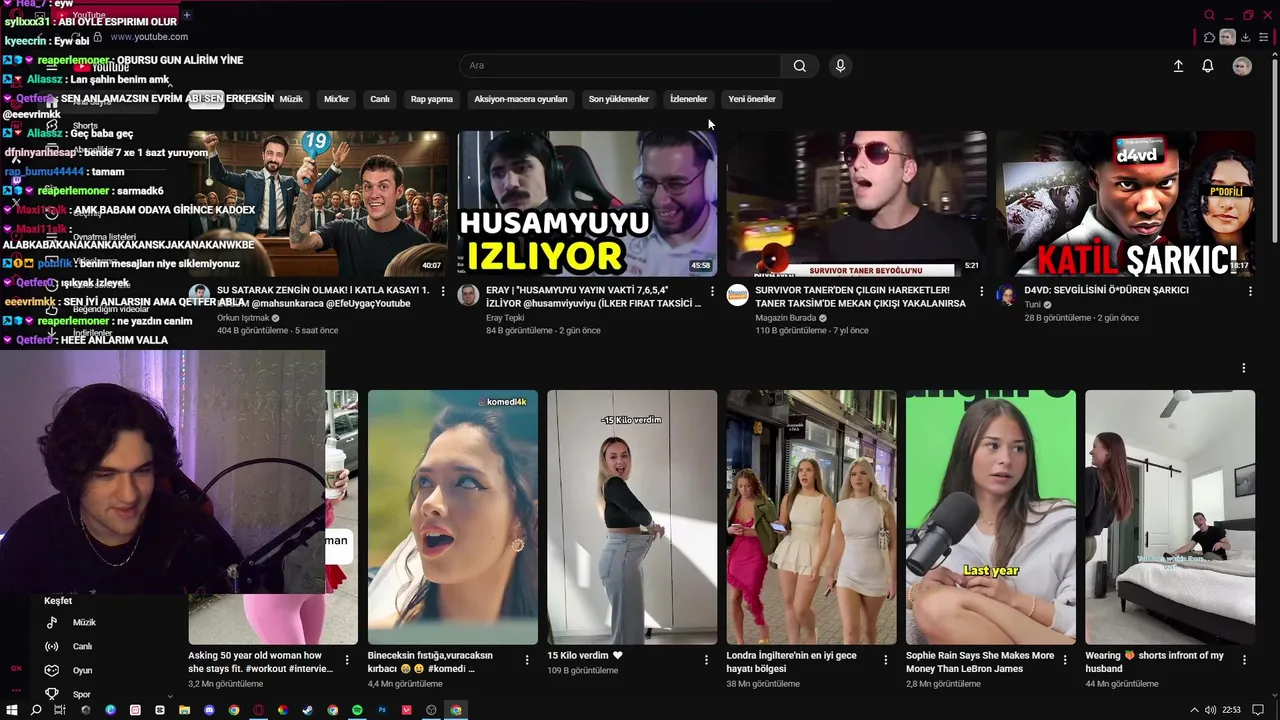1280x720 pixels.
Task: Click the Oyun gaming icon in sidebar
Action: click(x=52, y=670)
